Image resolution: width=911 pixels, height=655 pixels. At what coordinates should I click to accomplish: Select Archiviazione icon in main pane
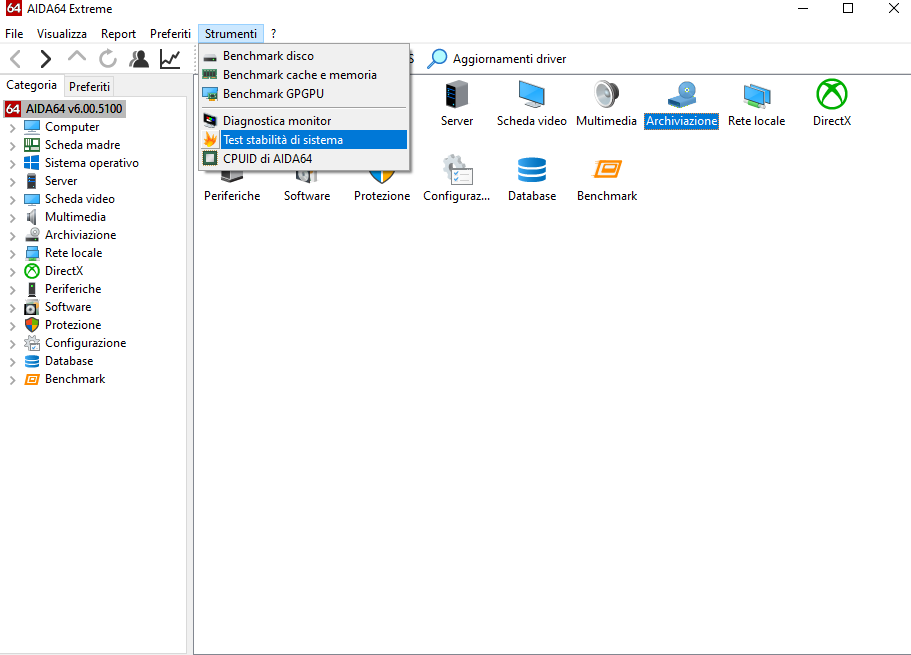point(682,104)
